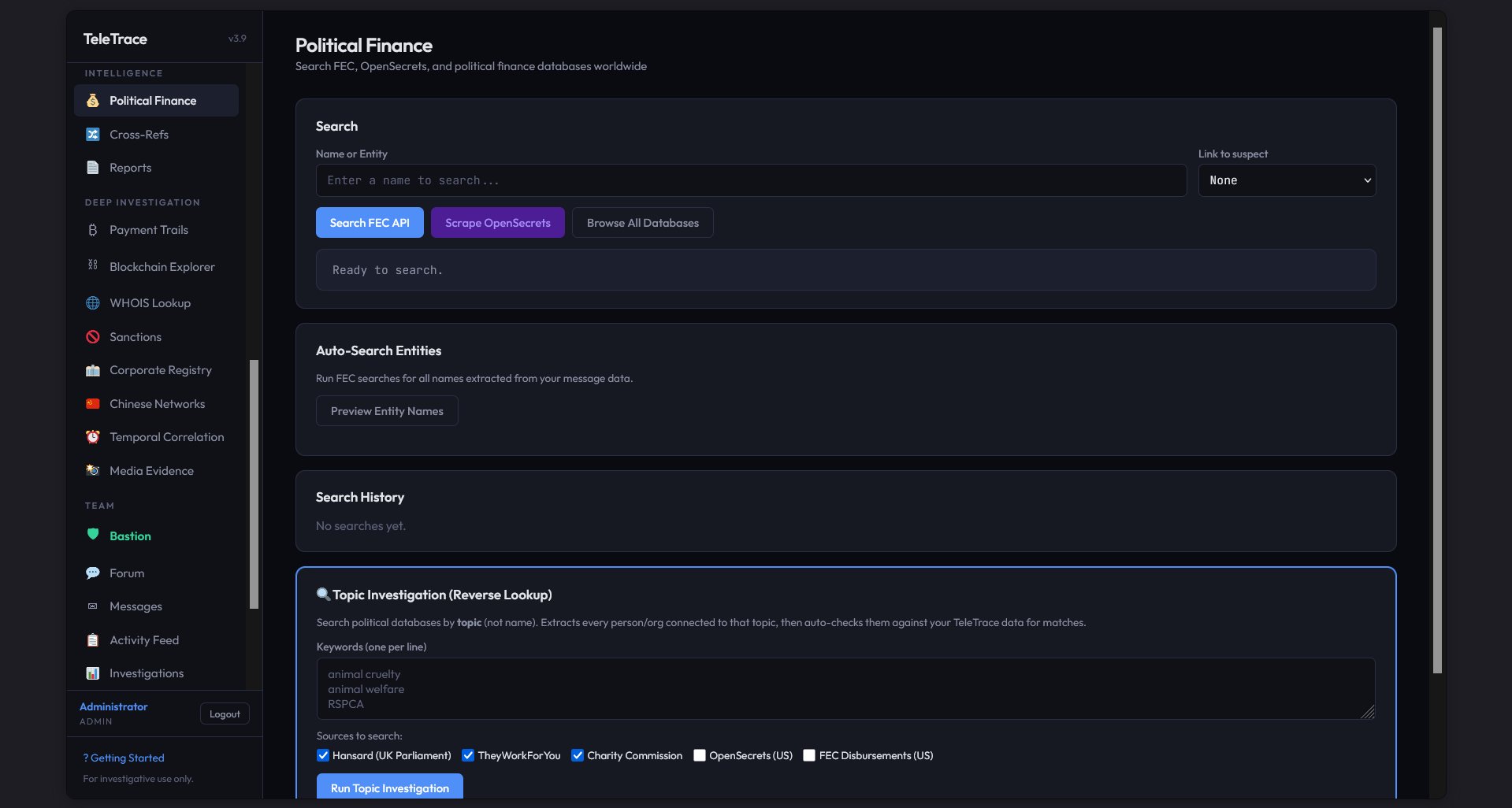This screenshot has height=808, width=1512.
Task: Focus the Name or Entity search field
Action: coord(751,180)
